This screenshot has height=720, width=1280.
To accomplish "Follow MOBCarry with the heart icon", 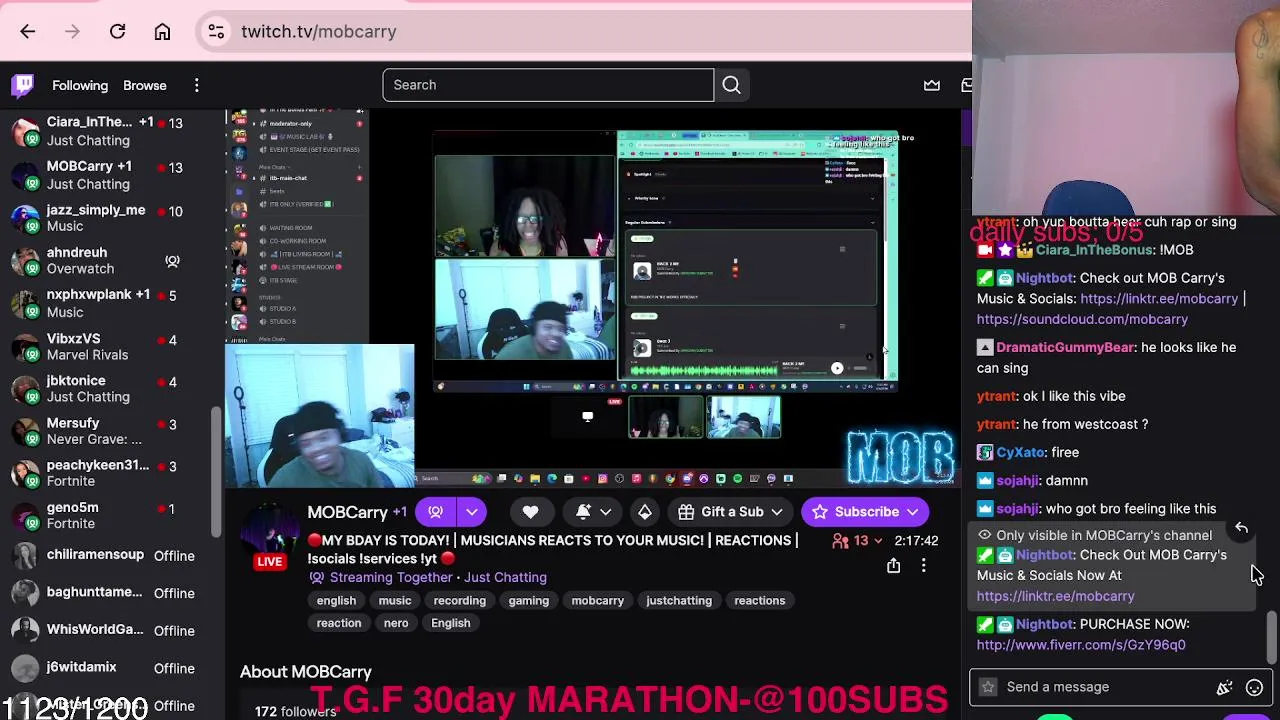I will [x=530, y=512].
